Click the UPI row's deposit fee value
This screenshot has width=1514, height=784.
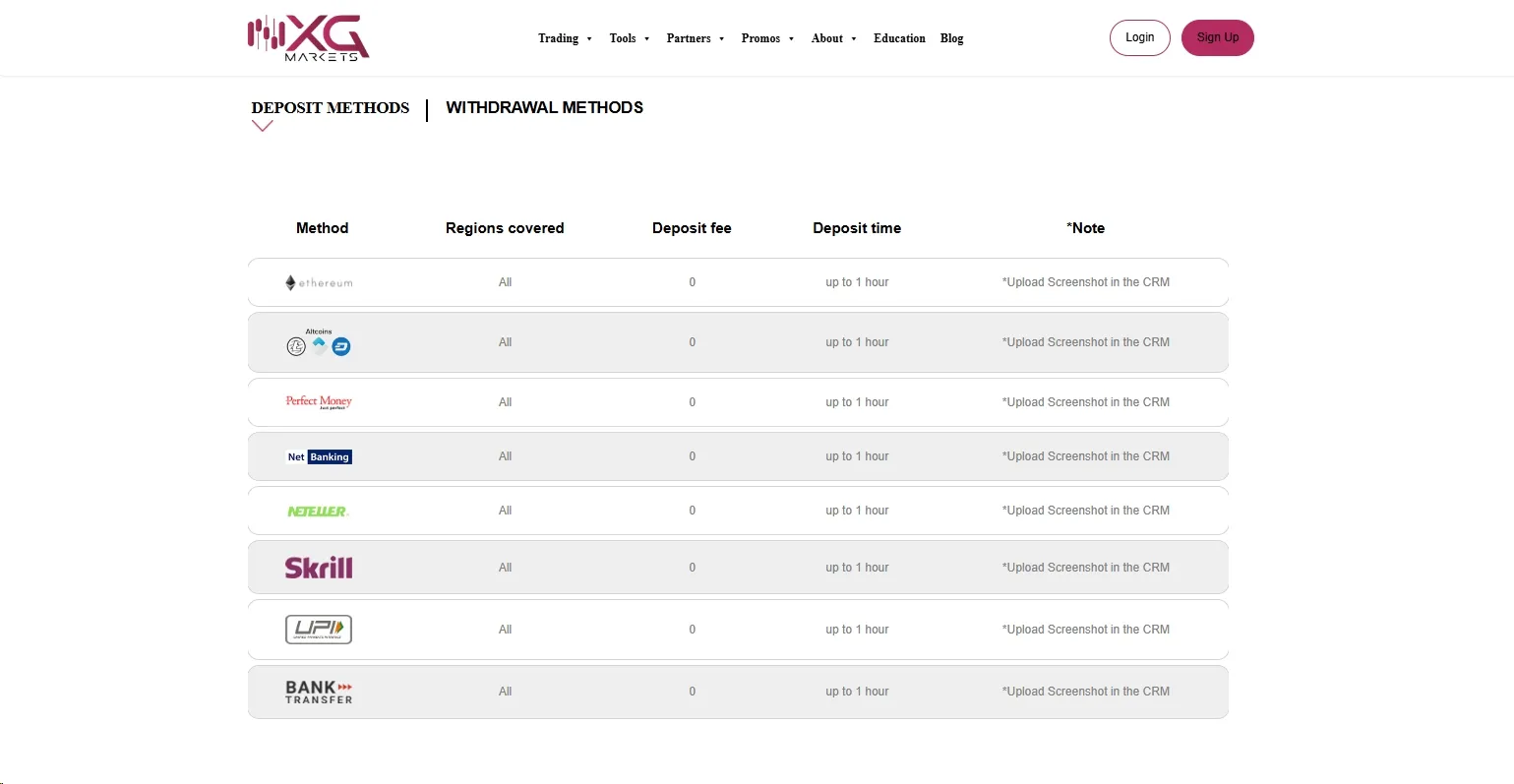[692, 630]
